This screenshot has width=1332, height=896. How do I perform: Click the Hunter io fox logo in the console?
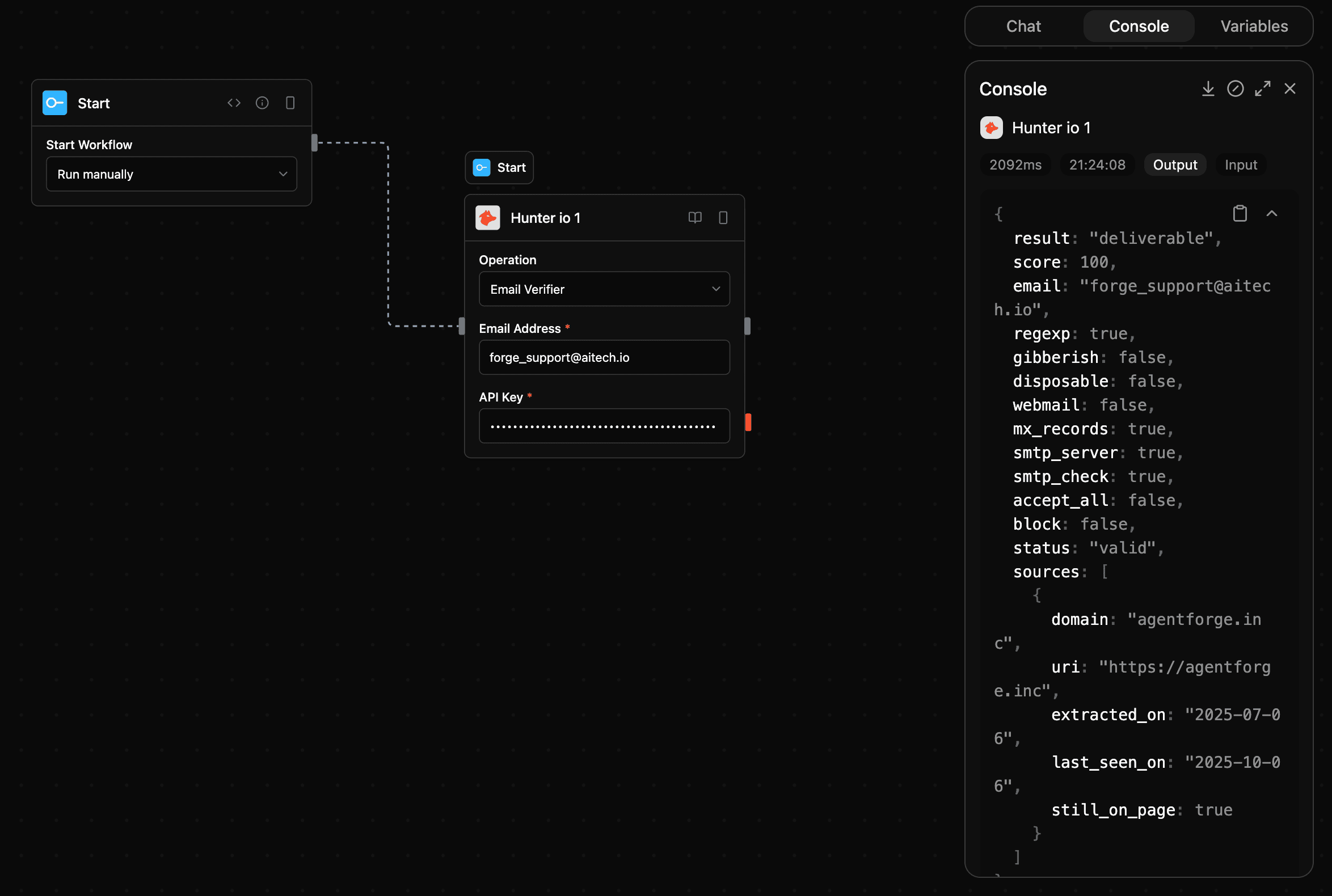991,128
